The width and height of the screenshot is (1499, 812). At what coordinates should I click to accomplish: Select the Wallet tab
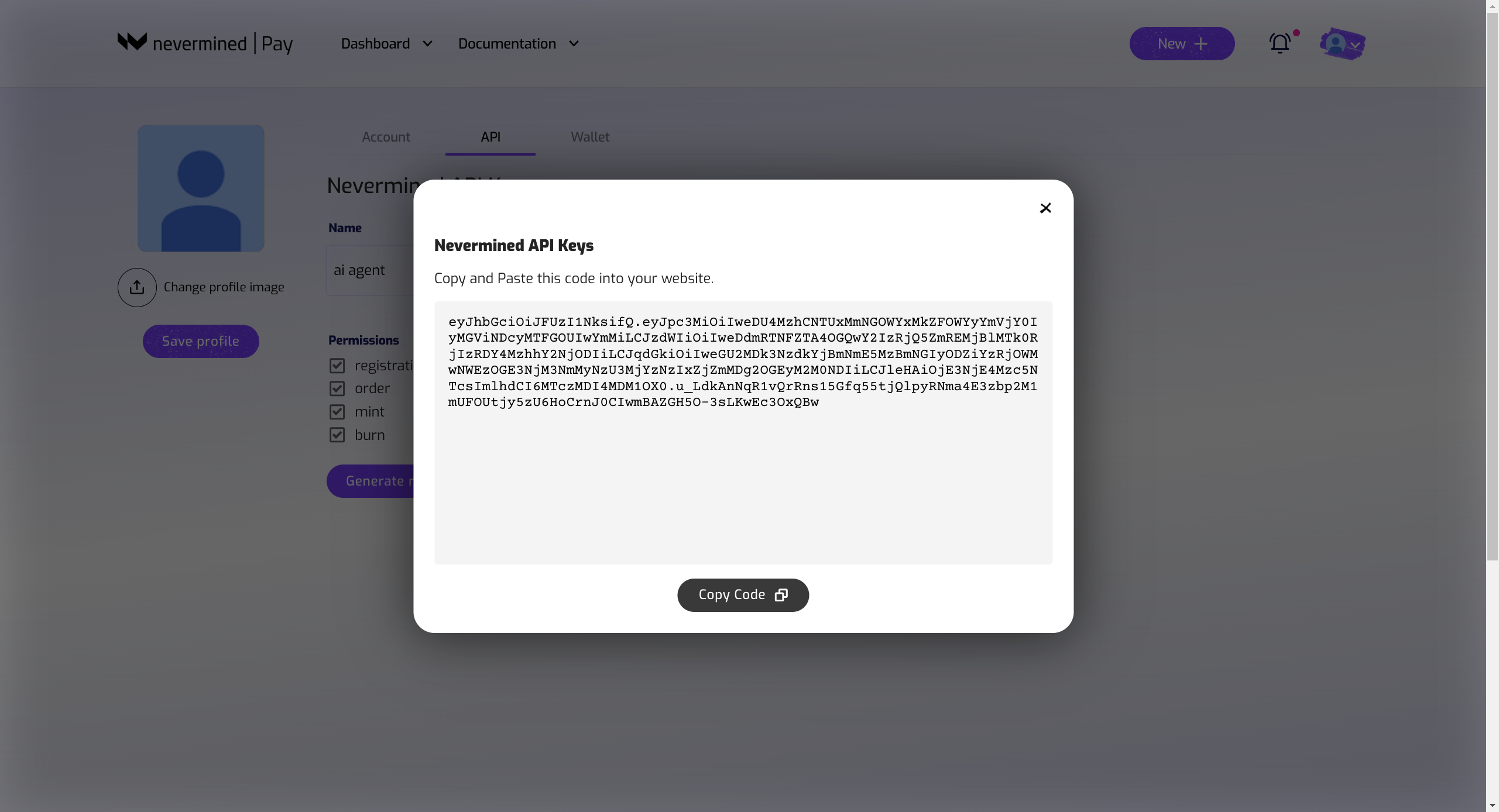tap(590, 136)
